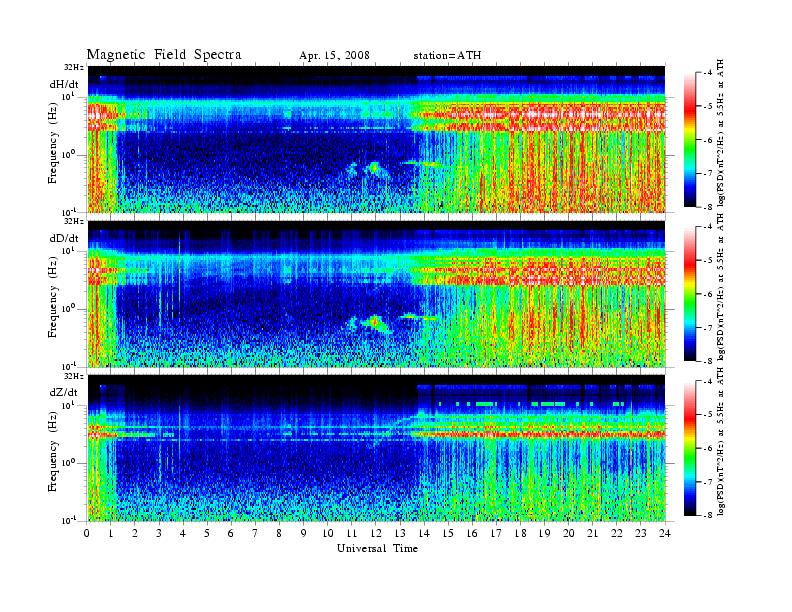Click the dD/dt spectrogram plot area
The width and height of the screenshot is (792, 612).
(376, 294)
